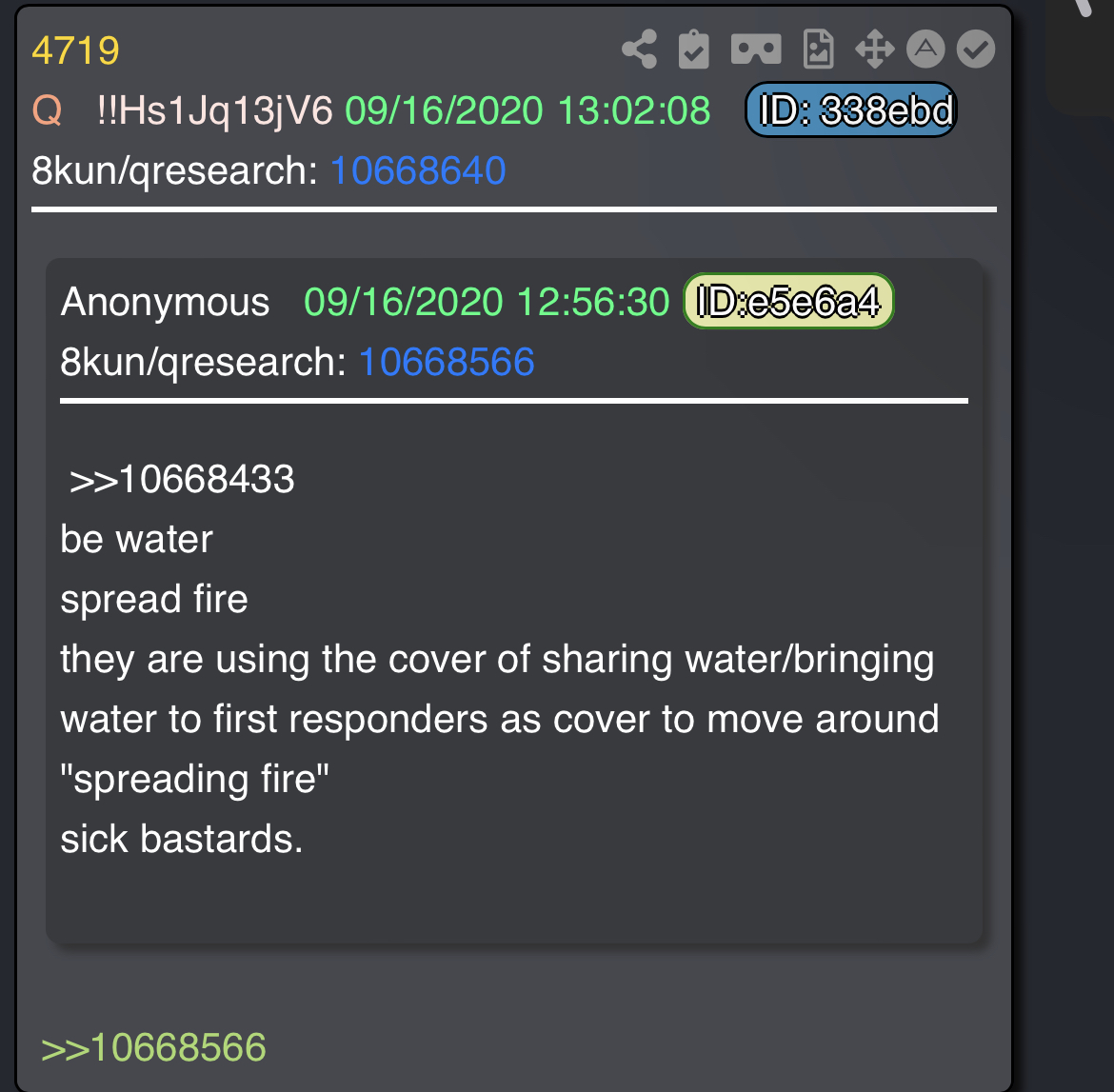
Task: Click the Anonymous poster name
Action: 166,302
